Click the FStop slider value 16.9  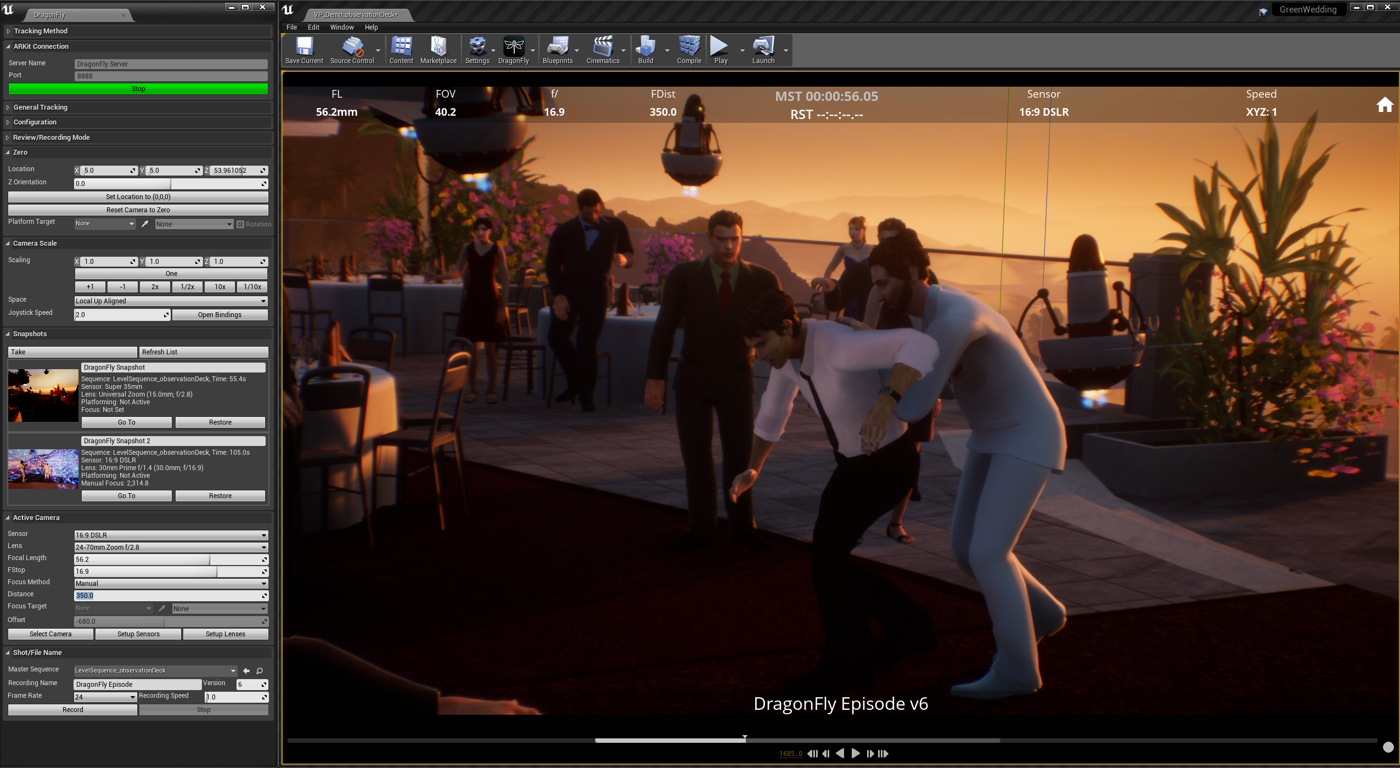coord(171,571)
